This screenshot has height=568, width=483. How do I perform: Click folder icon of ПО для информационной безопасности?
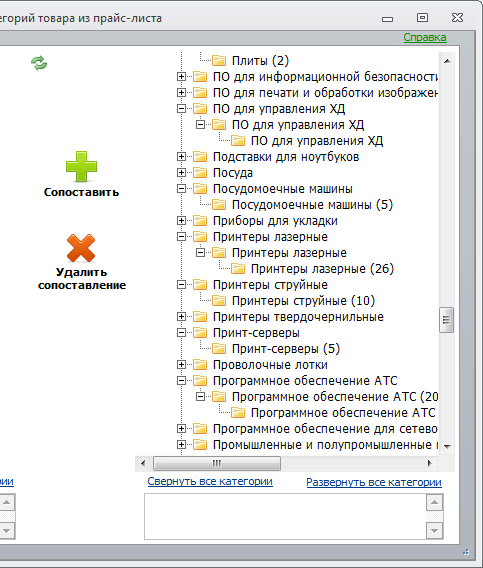[x=200, y=76]
